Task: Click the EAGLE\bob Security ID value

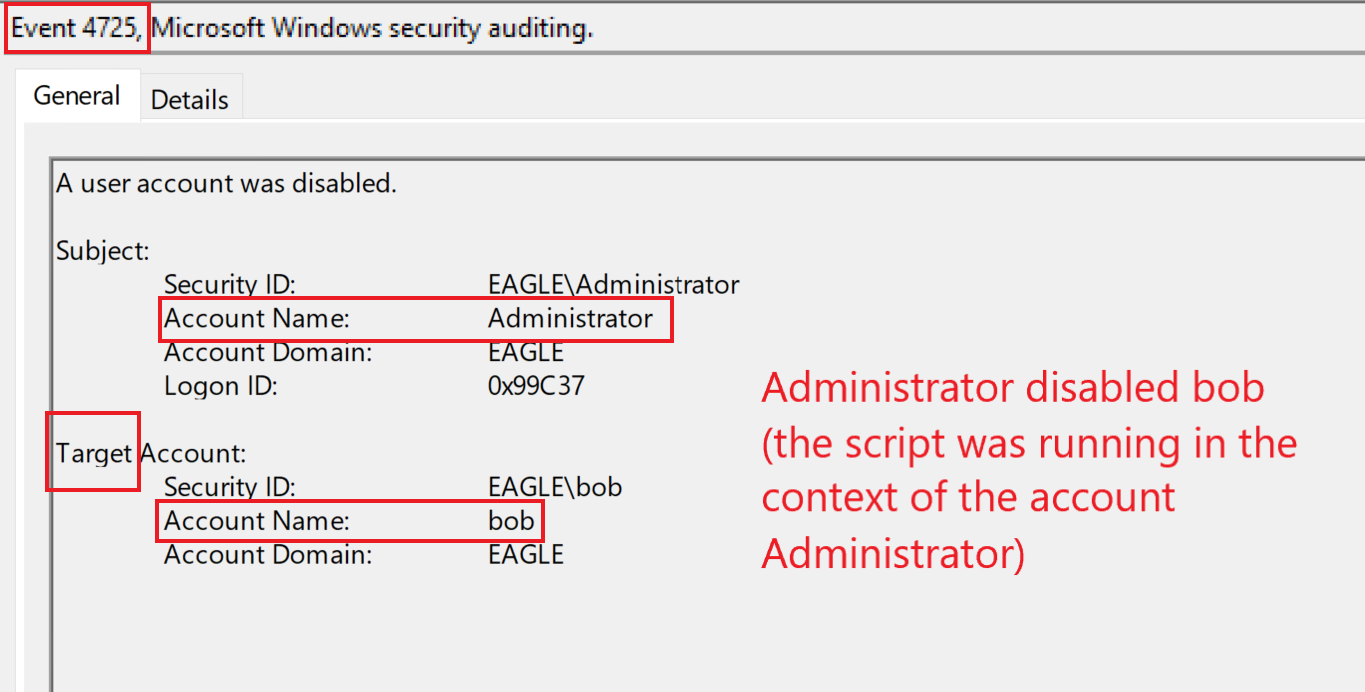Action: pos(555,487)
